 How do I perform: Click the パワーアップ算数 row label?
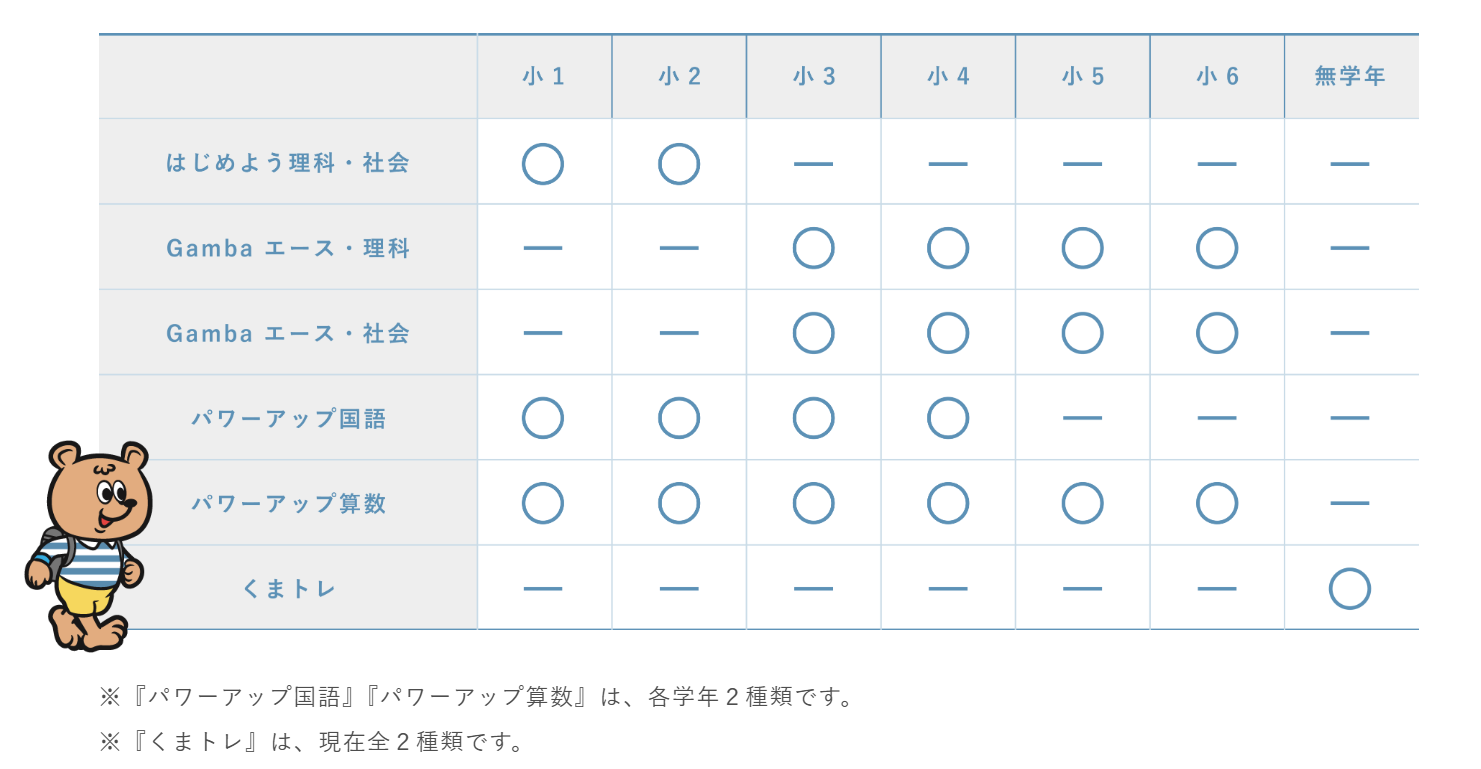tap(289, 503)
